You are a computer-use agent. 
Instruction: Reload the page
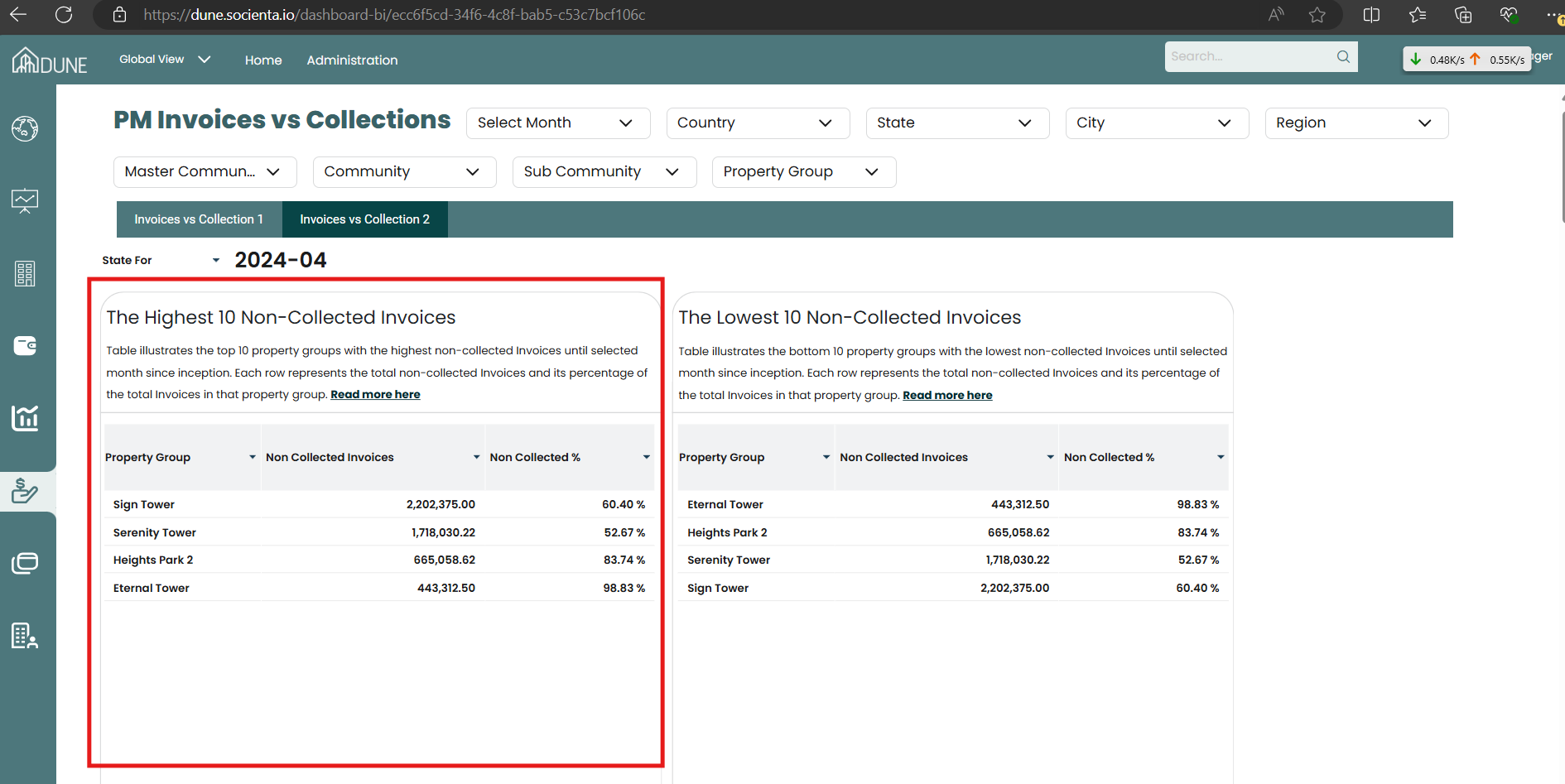coord(64,15)
